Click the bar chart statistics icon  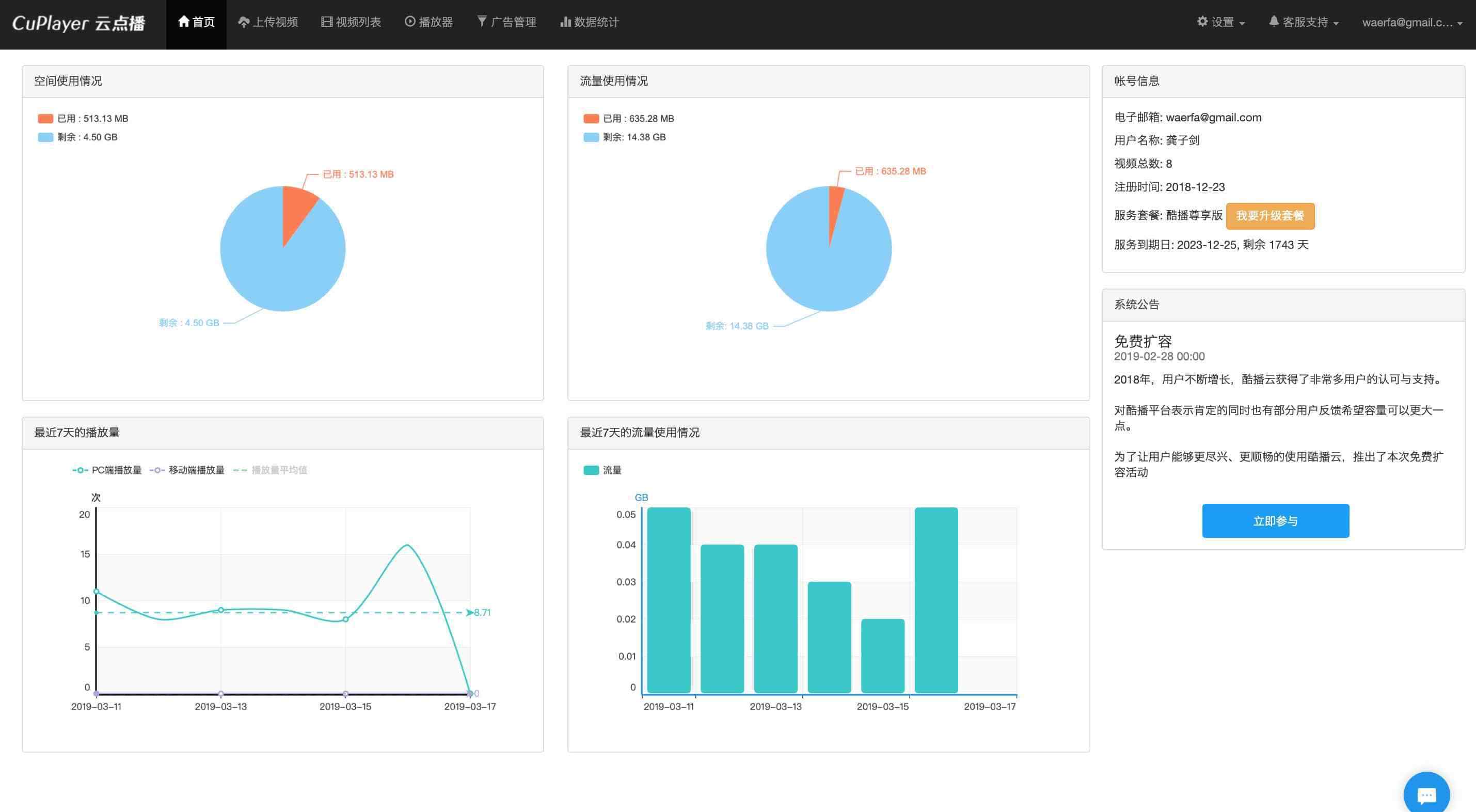565,22
